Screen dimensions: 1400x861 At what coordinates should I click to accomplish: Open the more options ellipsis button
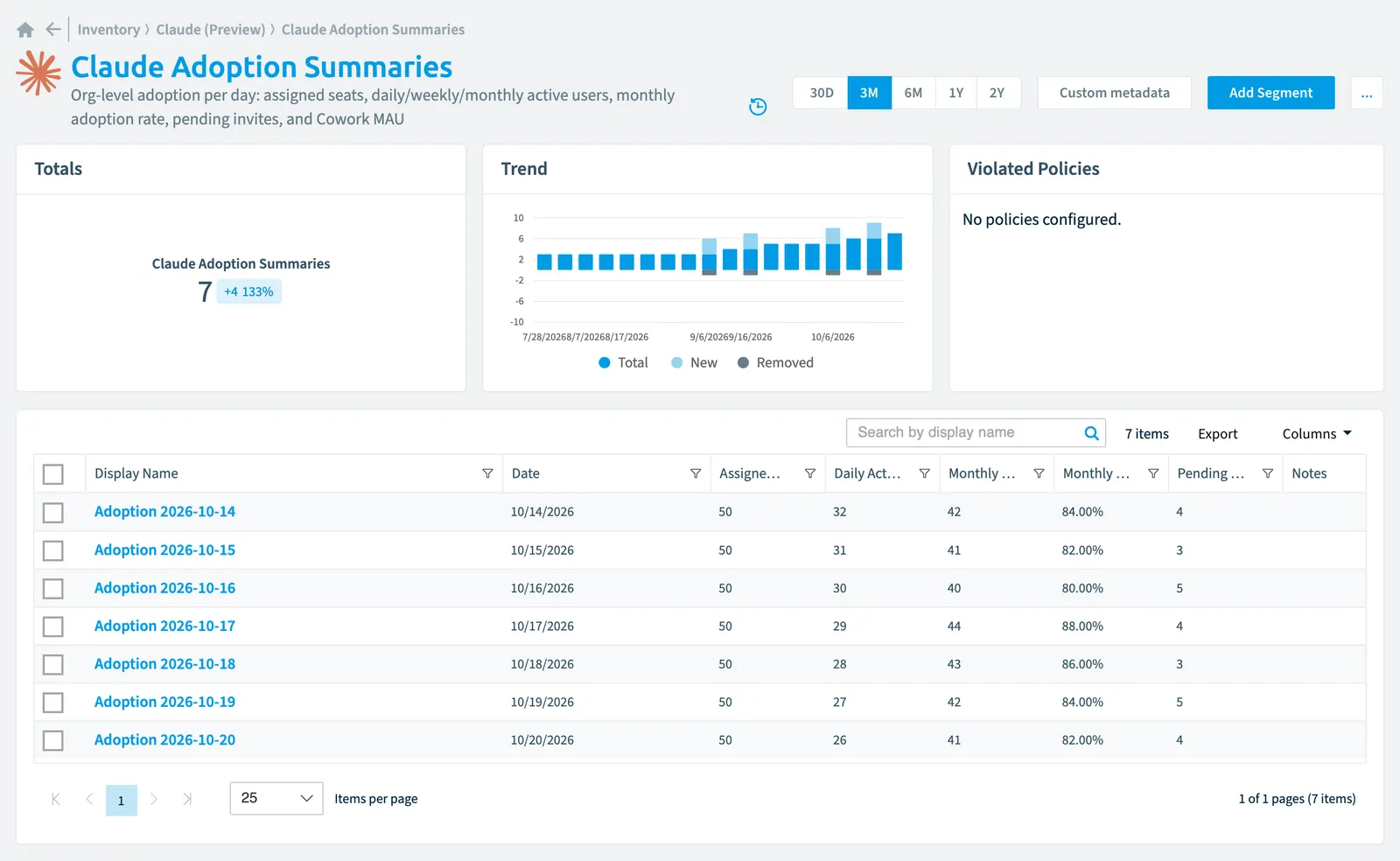click(1367, 93)
